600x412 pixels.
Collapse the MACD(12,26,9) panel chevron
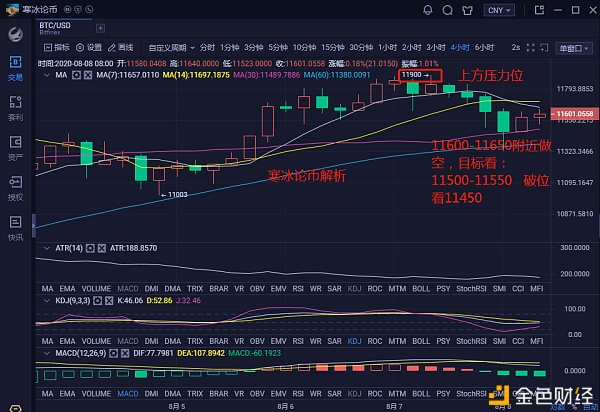point(46,353)
